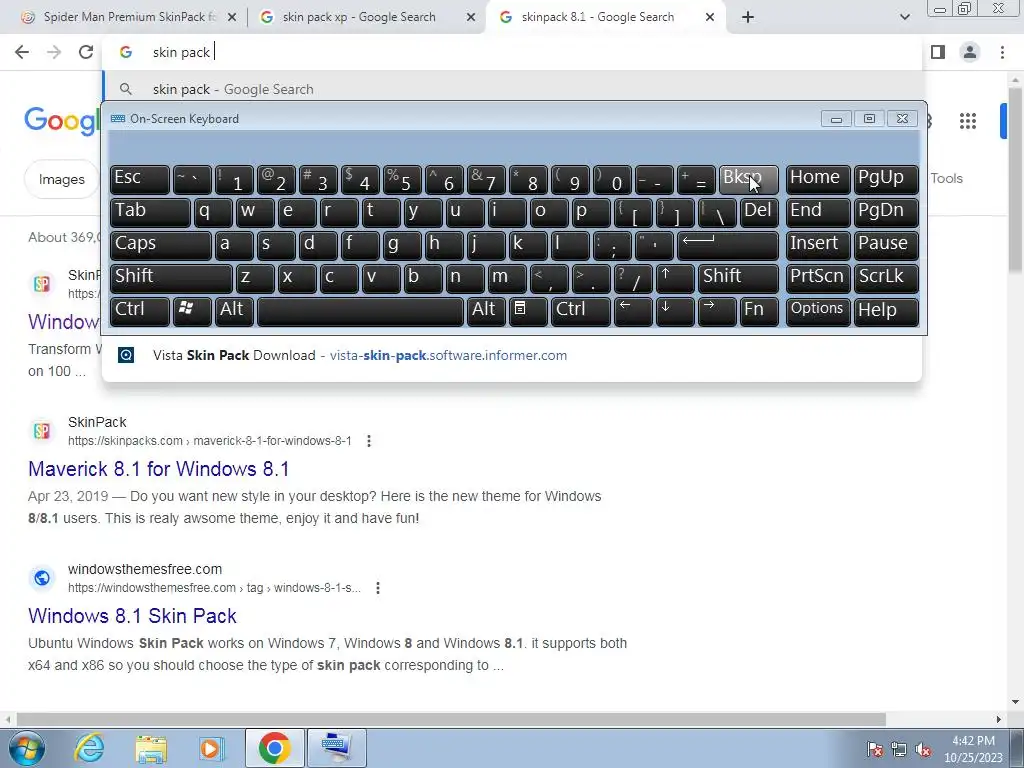The height and width of the screenshot is (768, 1024).
Task: Open Chrome's three-dot menu
Action: (1002, 52)
